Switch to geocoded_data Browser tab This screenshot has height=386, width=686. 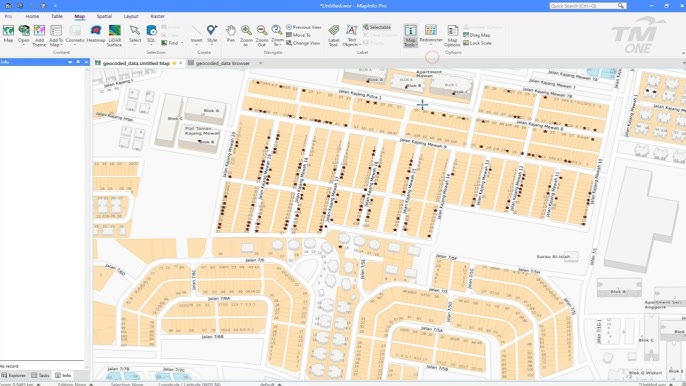(x=223, y=63)
